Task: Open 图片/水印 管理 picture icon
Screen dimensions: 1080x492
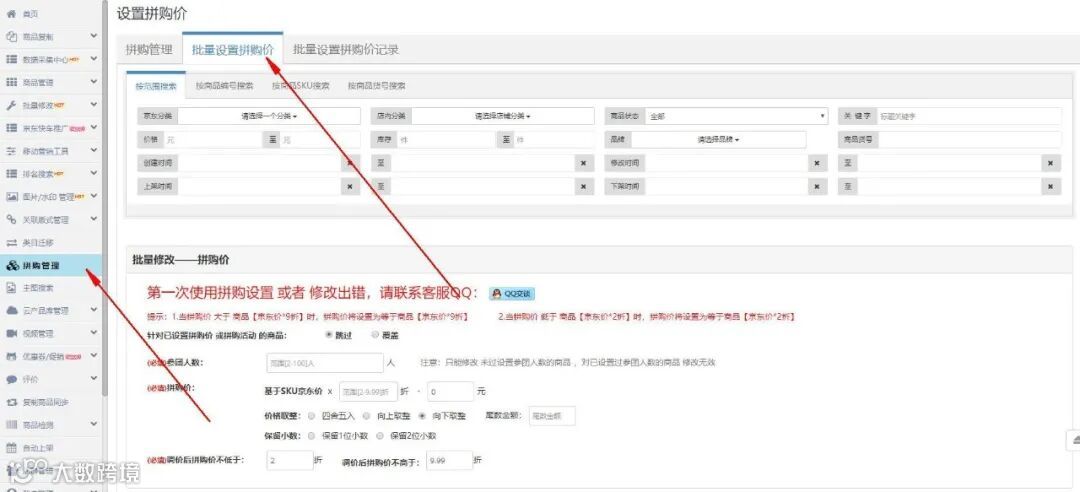Action: [x=11, y=196]
